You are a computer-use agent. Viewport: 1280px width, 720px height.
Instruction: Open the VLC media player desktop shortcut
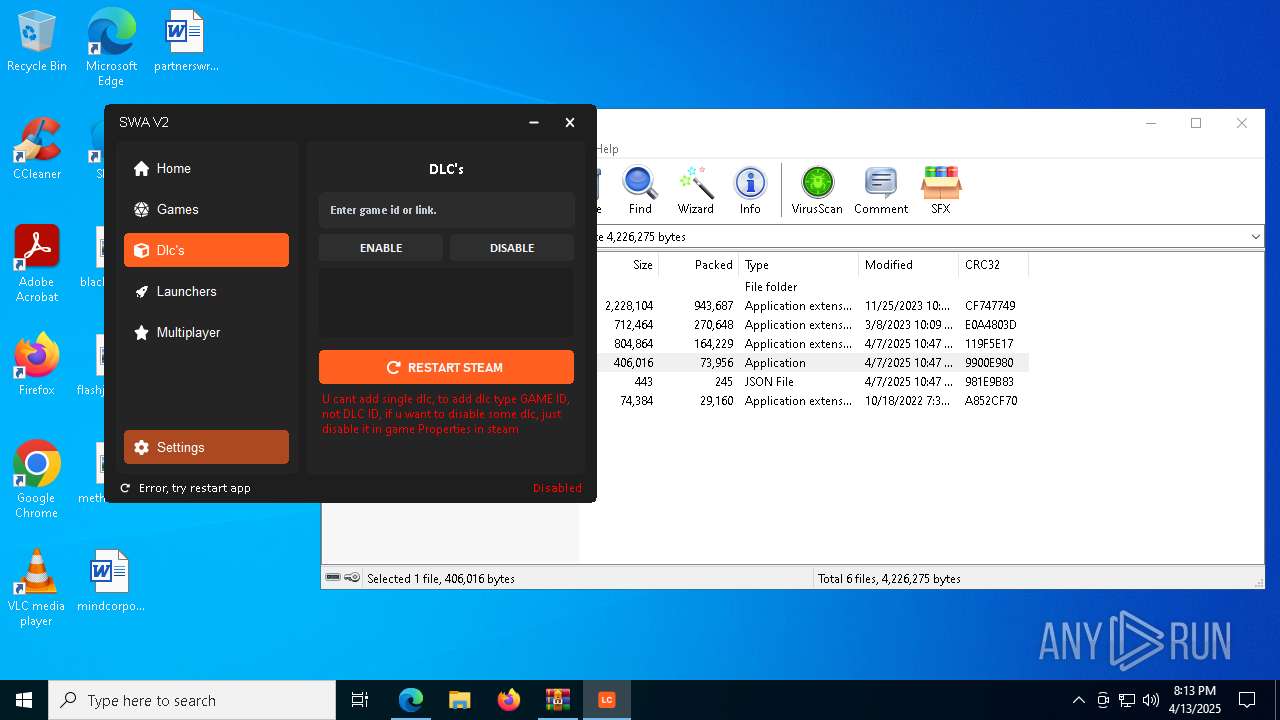click(37, 587)
